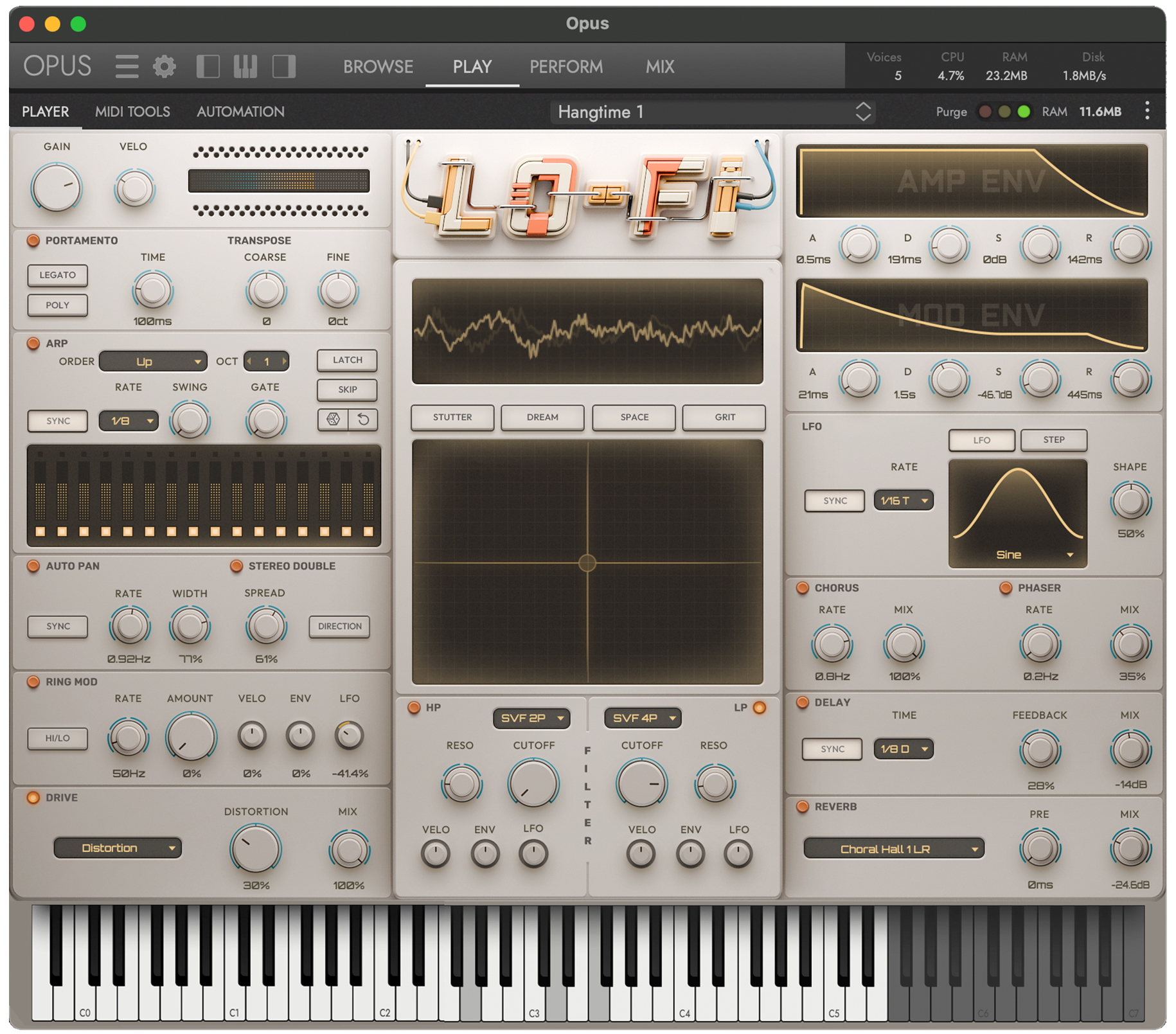Click the arp randomize dice icon

333,420
